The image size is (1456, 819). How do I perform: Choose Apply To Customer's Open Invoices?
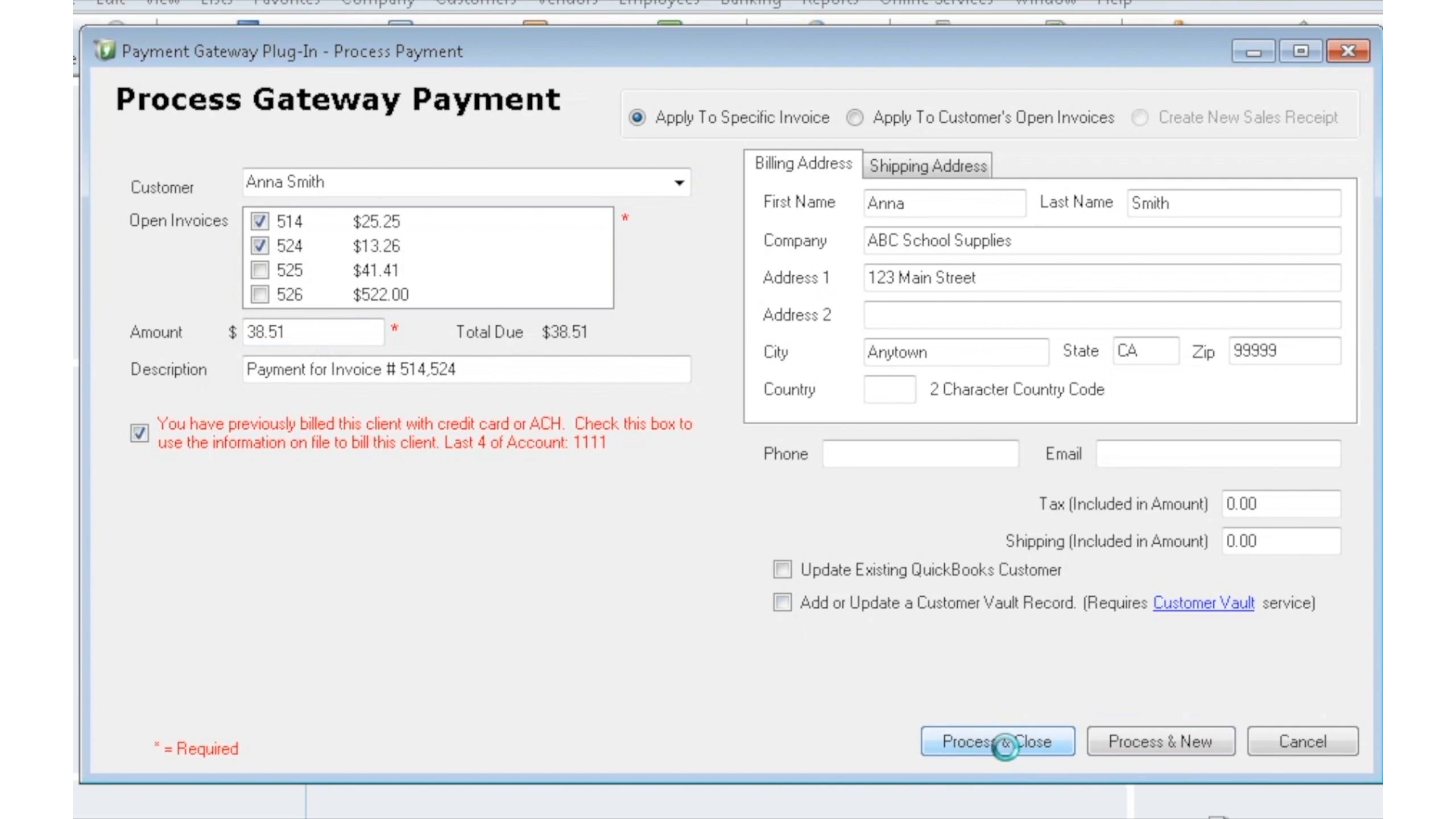tap(855, 118)
